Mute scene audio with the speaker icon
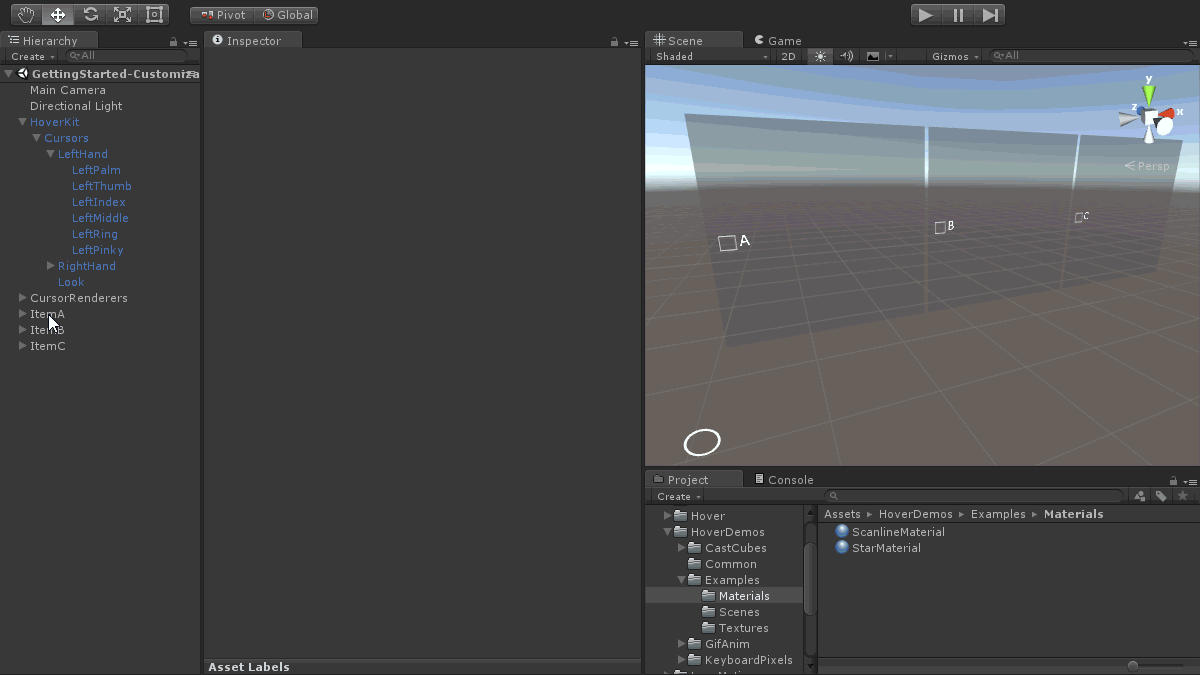The height and width of the screenshot is (675, 1200). [846, 57]
